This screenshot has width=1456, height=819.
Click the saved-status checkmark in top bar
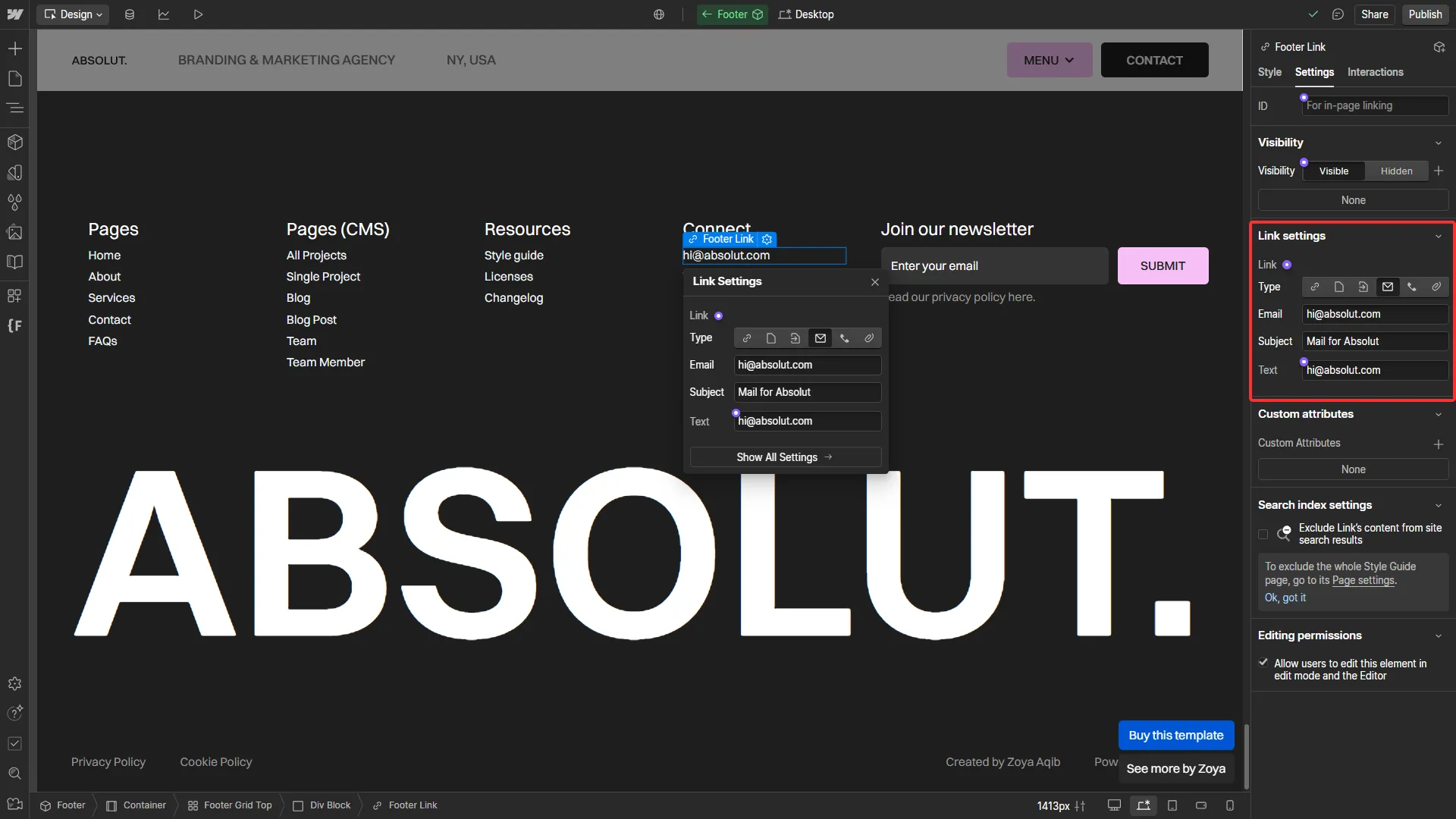tap(1313, 14)
